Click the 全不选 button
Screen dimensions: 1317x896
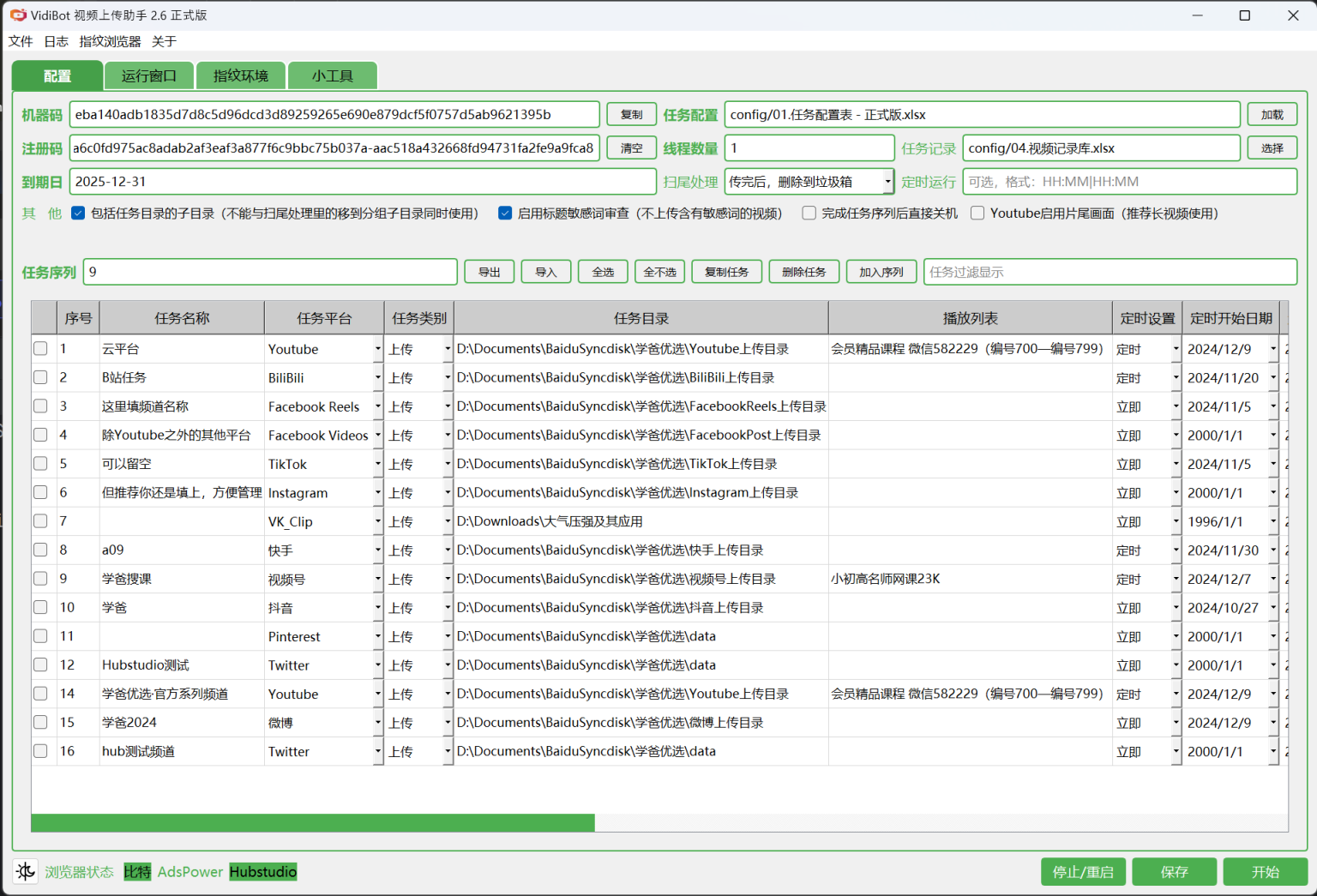pos(660,272)
